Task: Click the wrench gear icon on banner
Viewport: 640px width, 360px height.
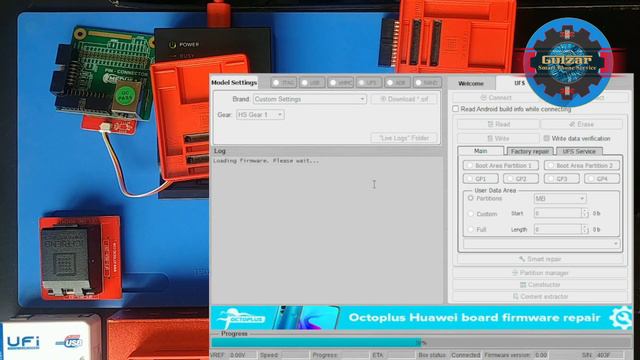Action: (620, 318)
